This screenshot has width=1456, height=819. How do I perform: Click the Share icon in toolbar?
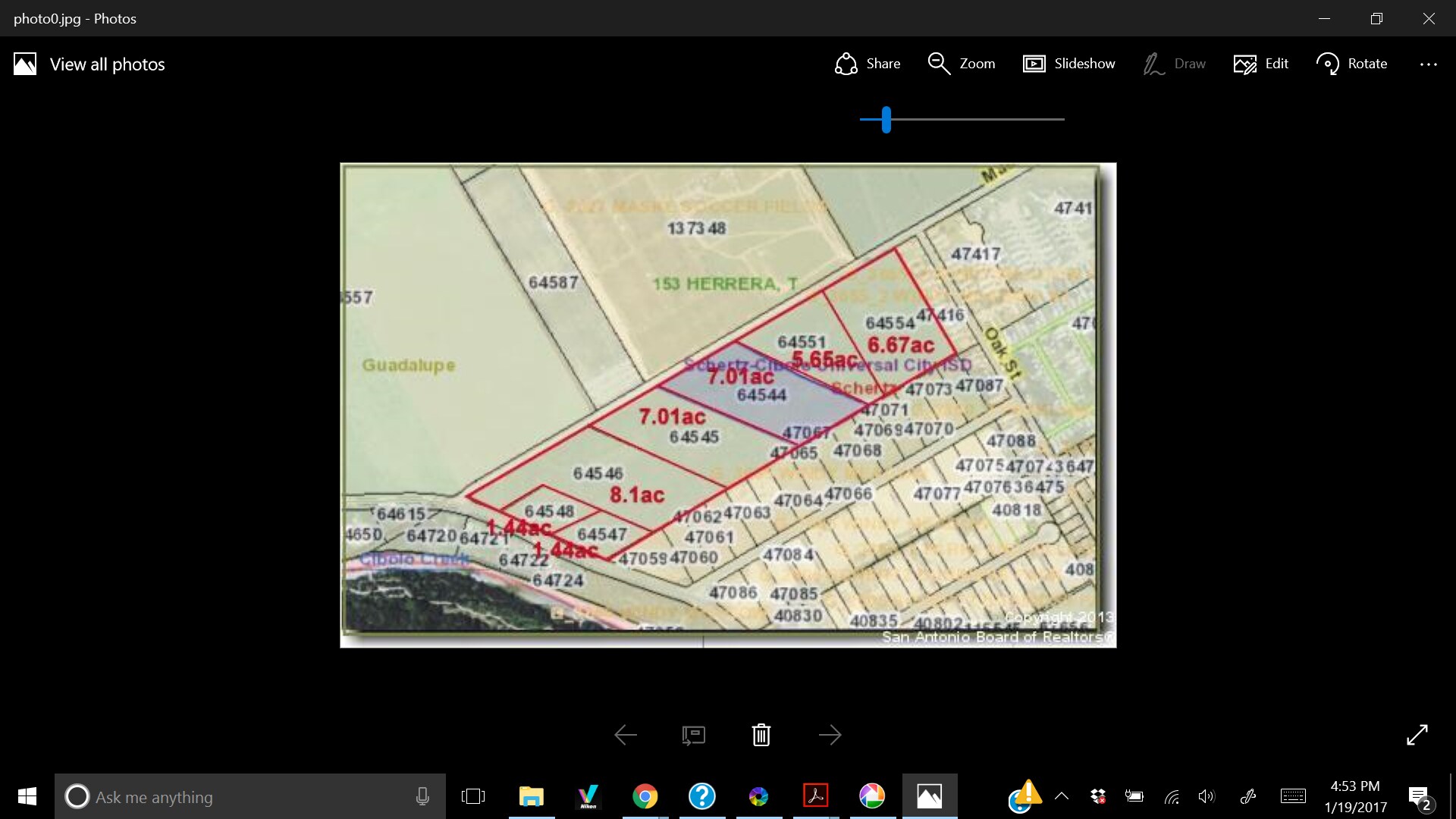846,64
